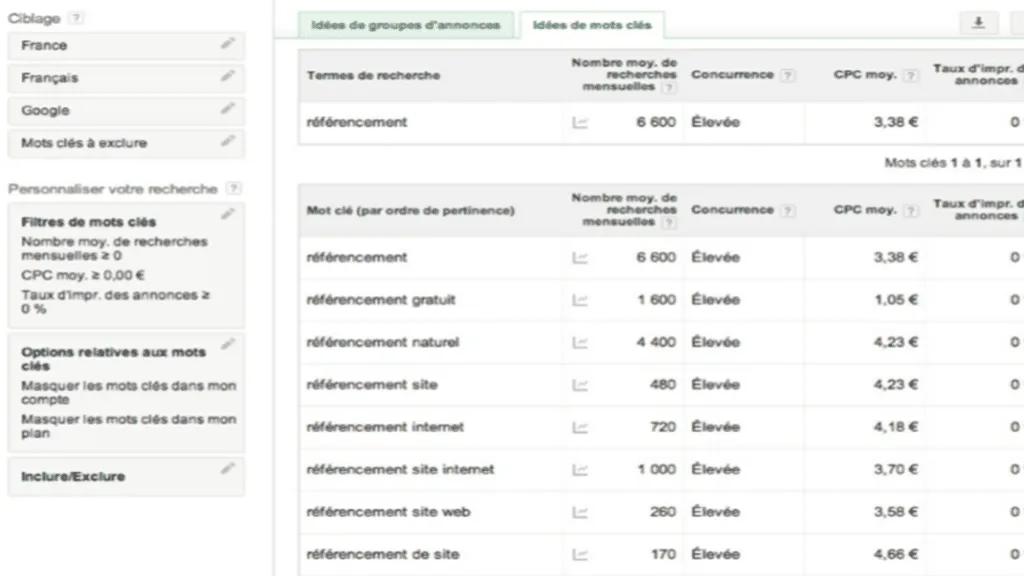Click the CPC moy. ≥ 0,00 € filter text

[83, 275]
